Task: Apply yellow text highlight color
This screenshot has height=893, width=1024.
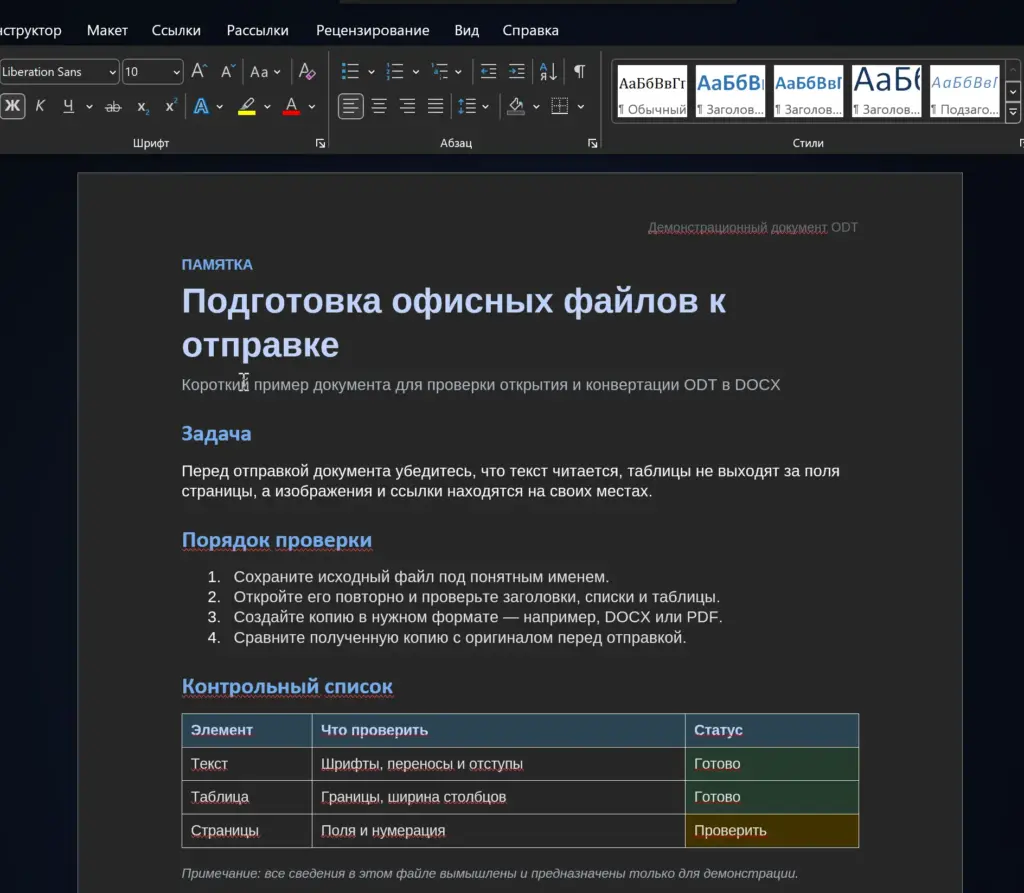Action: [x=246, y=106]
